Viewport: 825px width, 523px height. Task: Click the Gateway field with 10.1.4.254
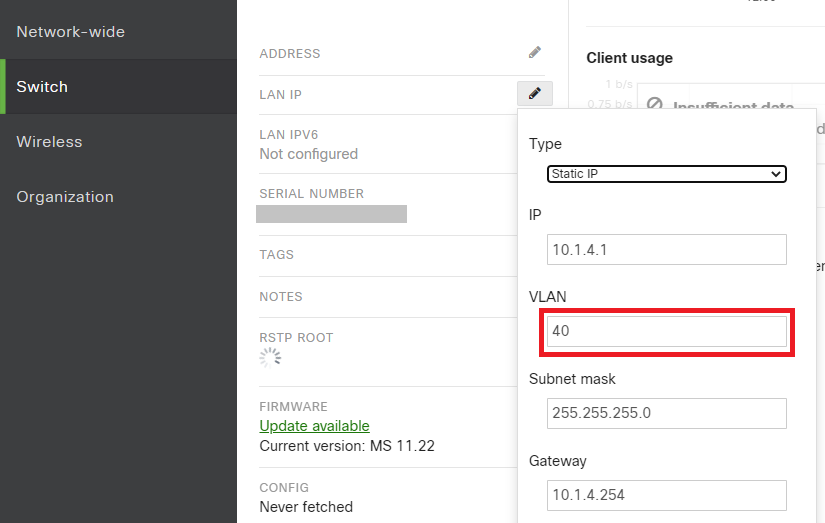tap(667, 495)
